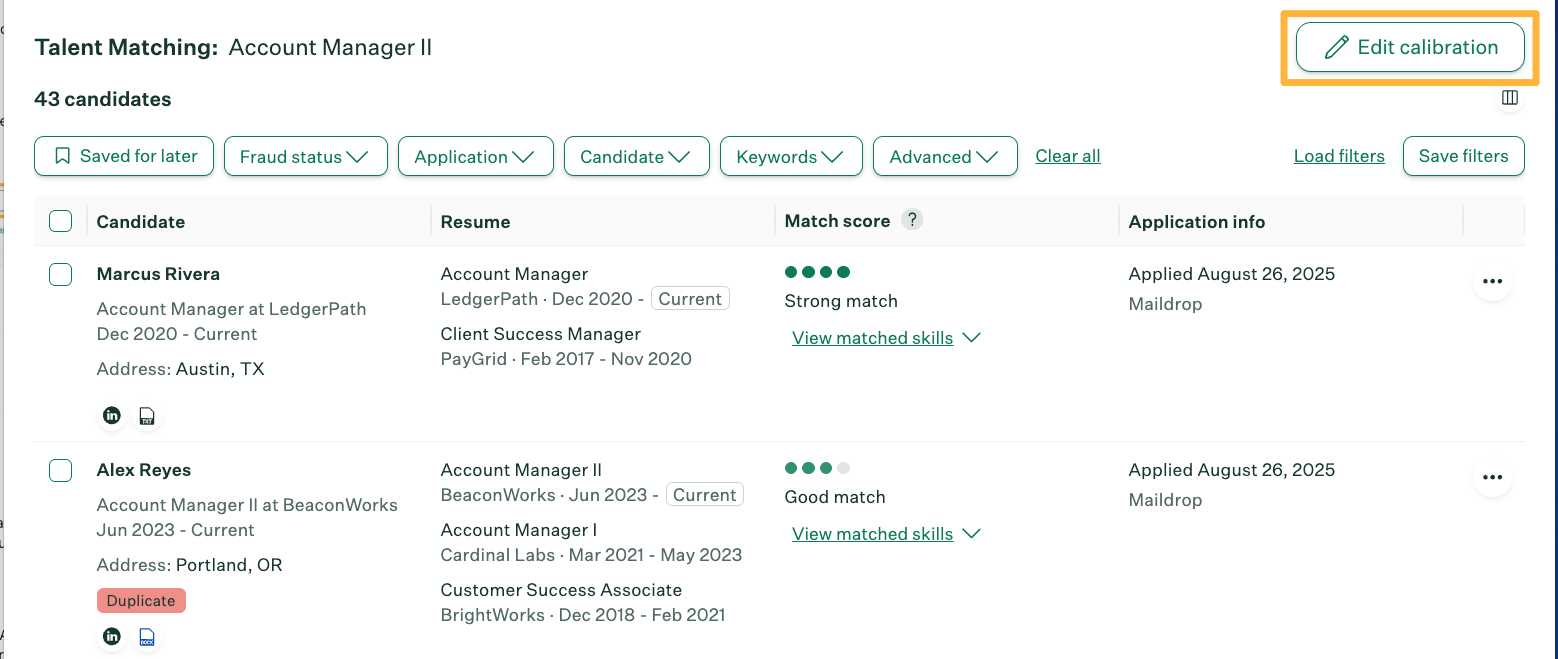Open Alex Reyes's LinkedIn profile icon
1558x659 pixels.
(111, 636)
